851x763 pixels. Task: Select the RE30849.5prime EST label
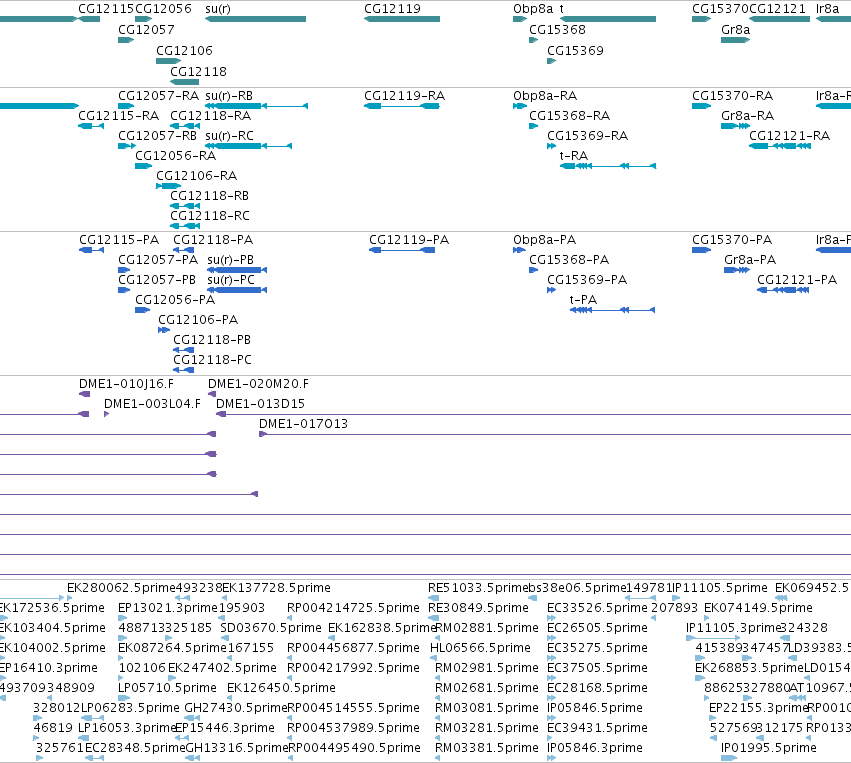click(478, 608)
